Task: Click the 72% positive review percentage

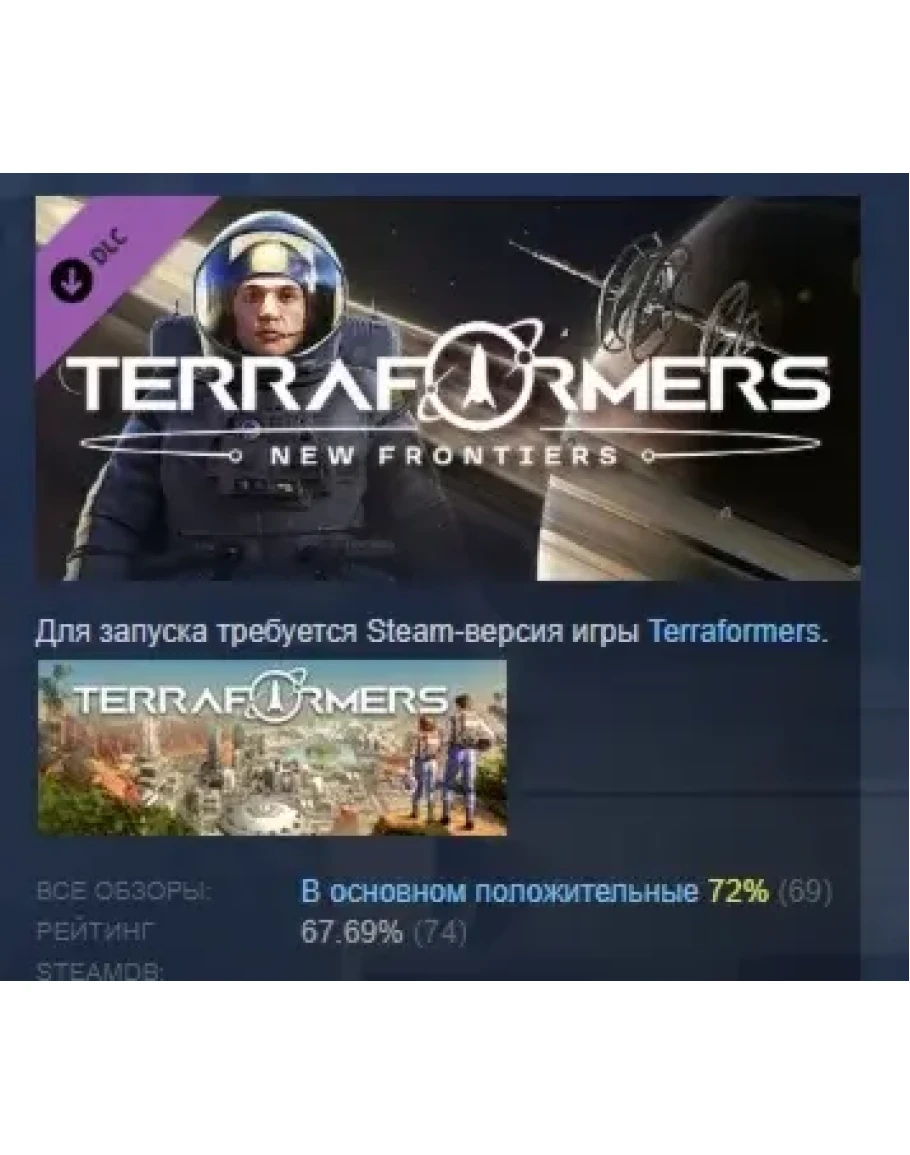Action: 738,892
